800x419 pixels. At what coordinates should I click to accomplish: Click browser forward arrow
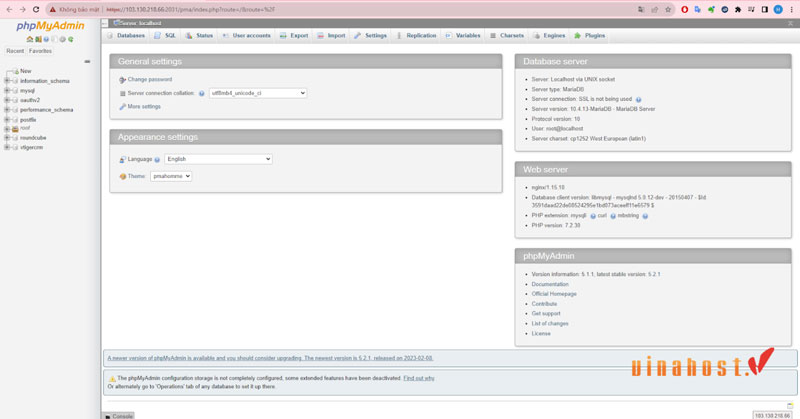[22, 10]
